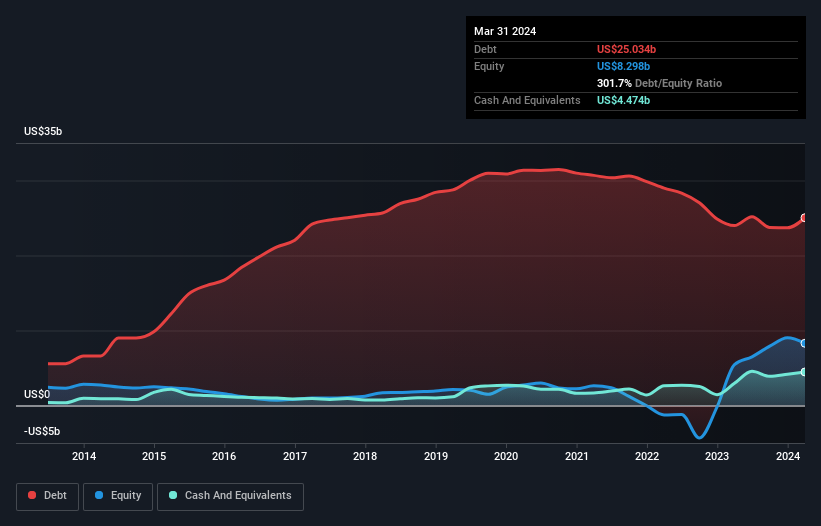Click Cash And Equivalents label in tooltip
Screen dimensions: 821x526
pos(527,100)
